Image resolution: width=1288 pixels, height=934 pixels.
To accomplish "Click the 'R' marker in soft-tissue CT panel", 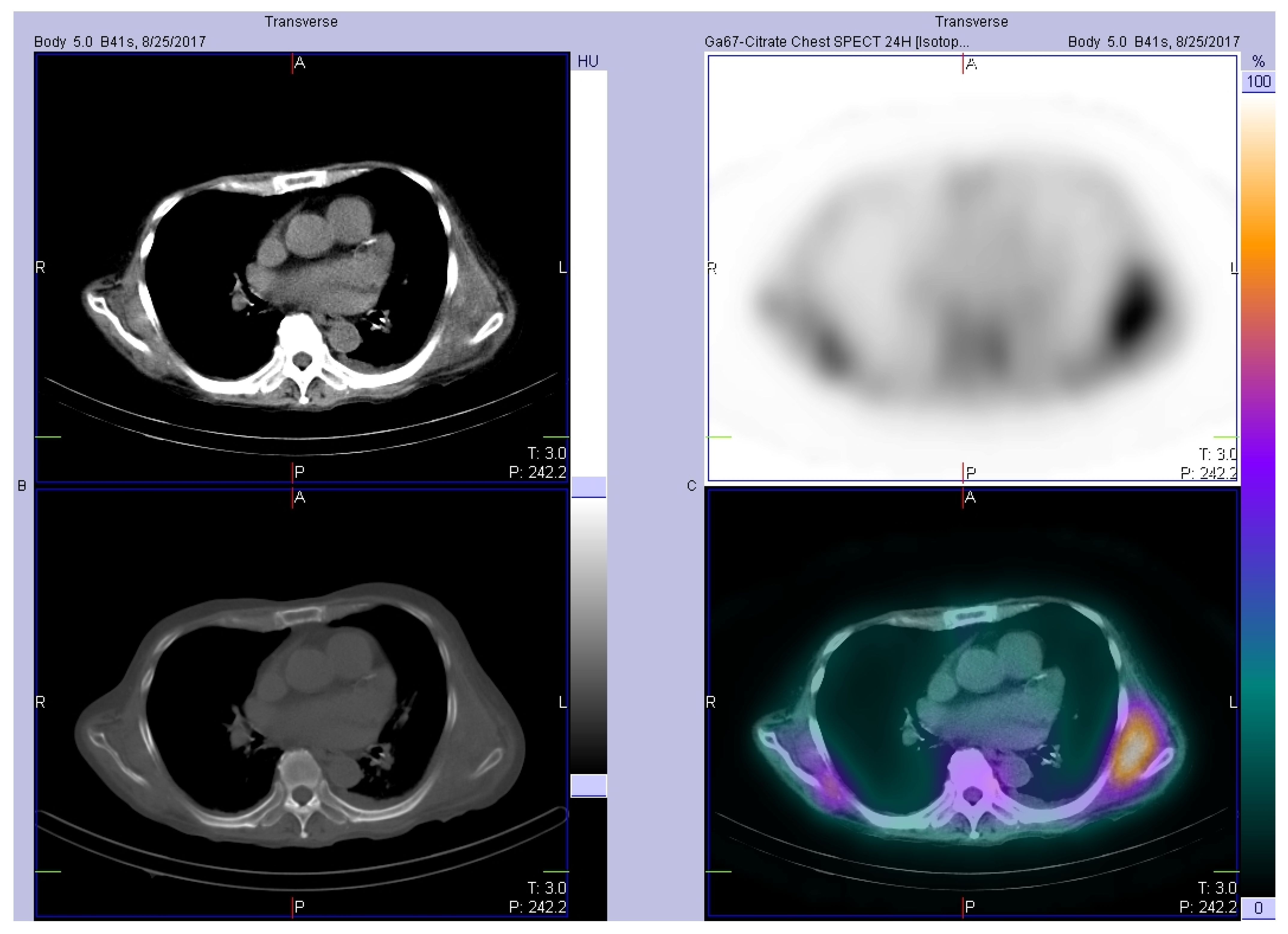I will pos(40,267).
